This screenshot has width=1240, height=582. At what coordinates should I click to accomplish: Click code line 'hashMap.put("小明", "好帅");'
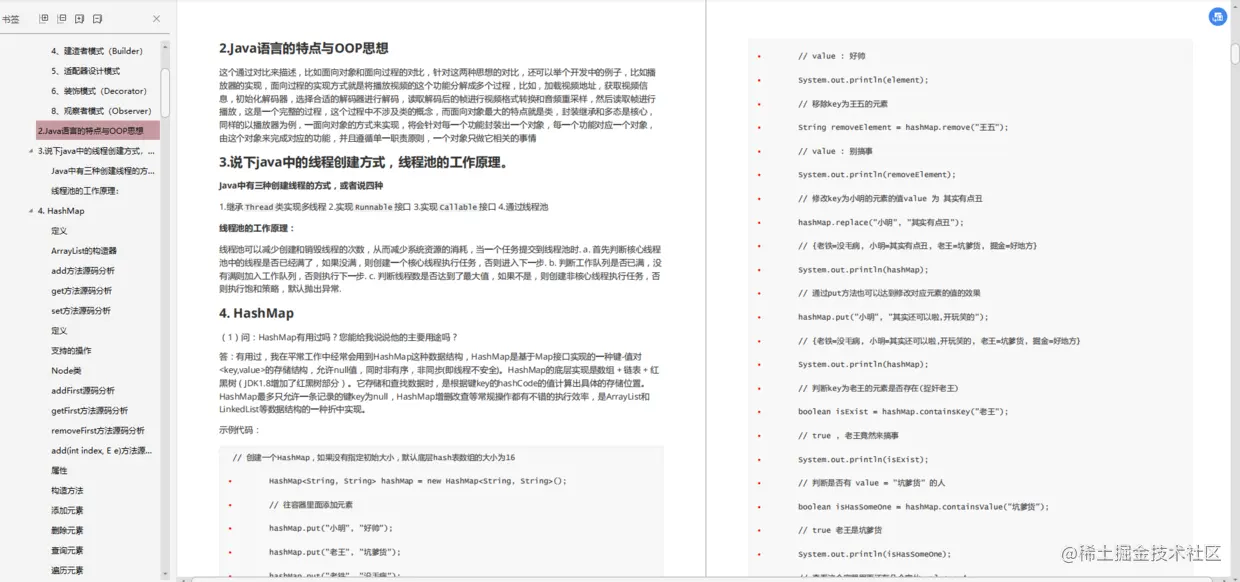331,527
